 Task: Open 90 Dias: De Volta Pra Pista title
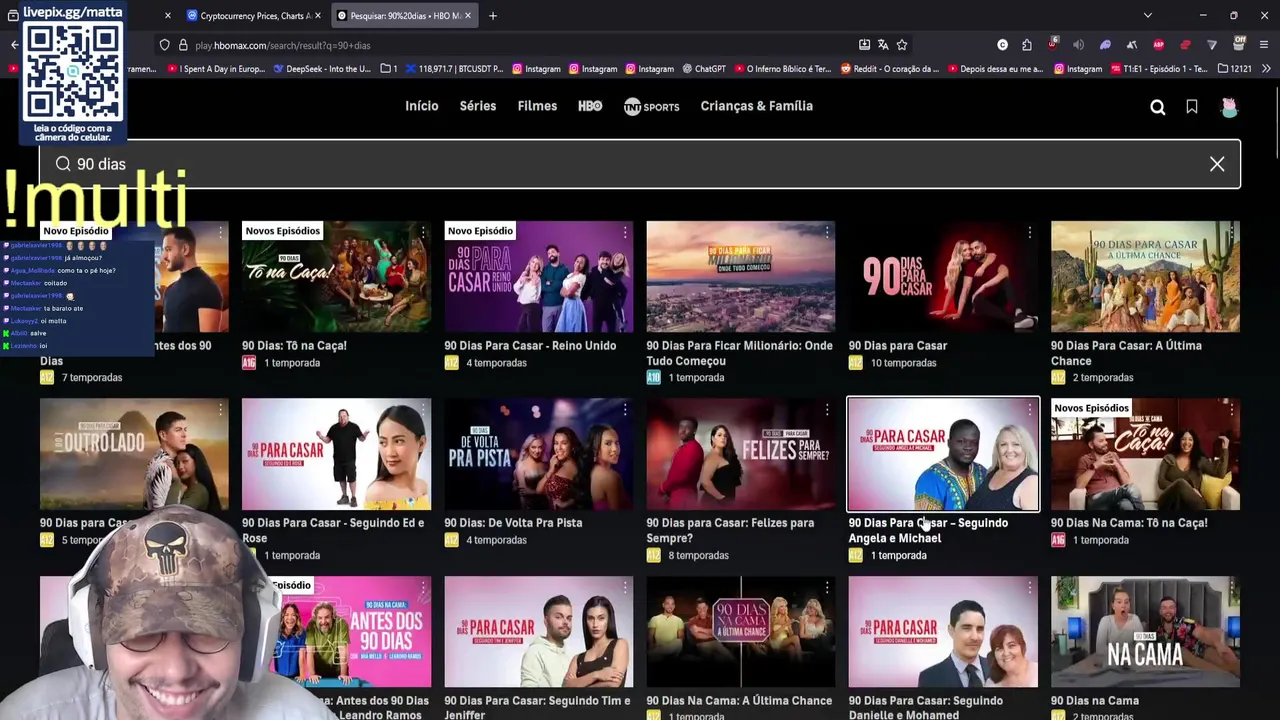(513, 523)
